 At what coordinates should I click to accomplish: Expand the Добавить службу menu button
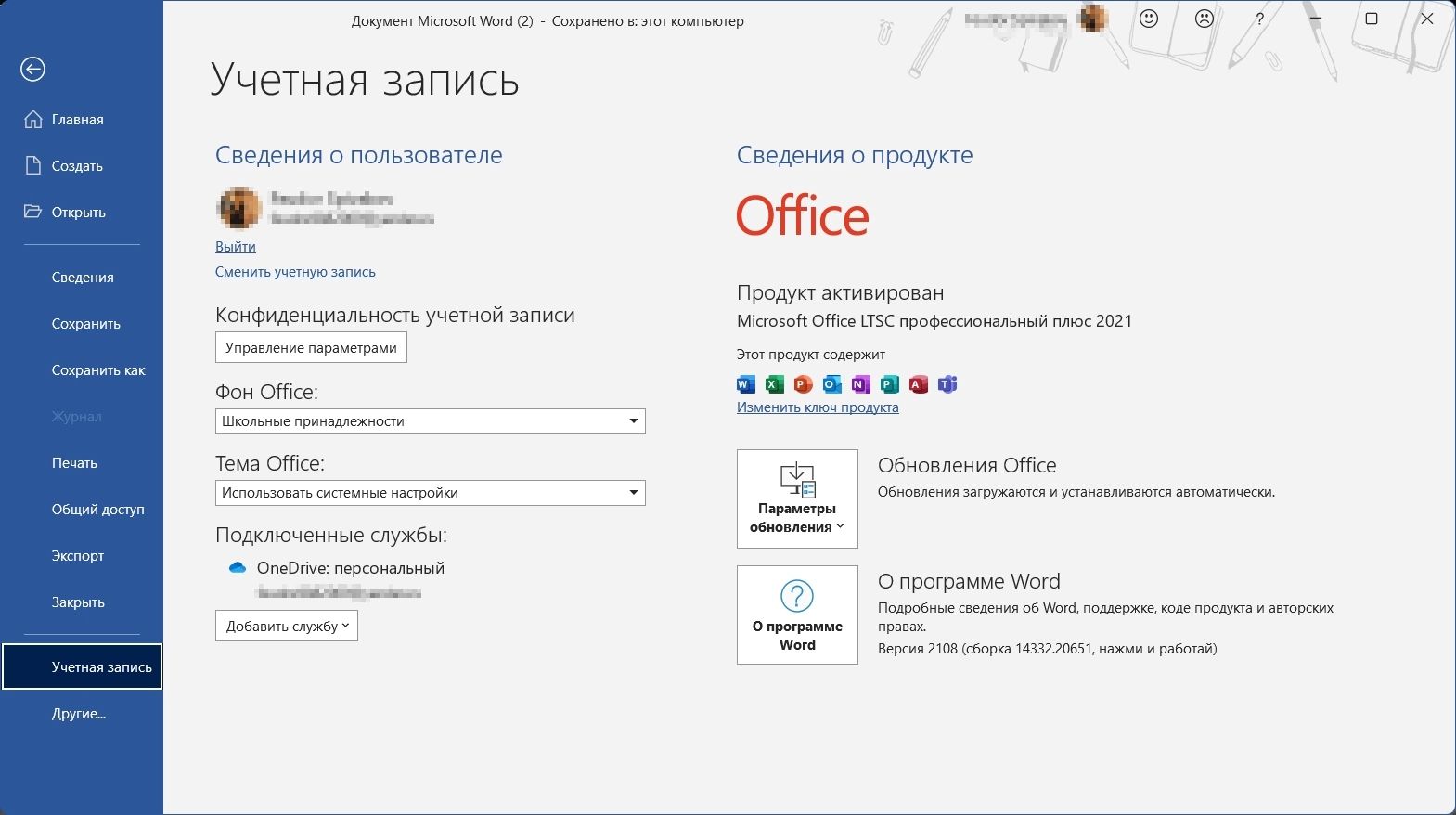click(x=287, y=626)
